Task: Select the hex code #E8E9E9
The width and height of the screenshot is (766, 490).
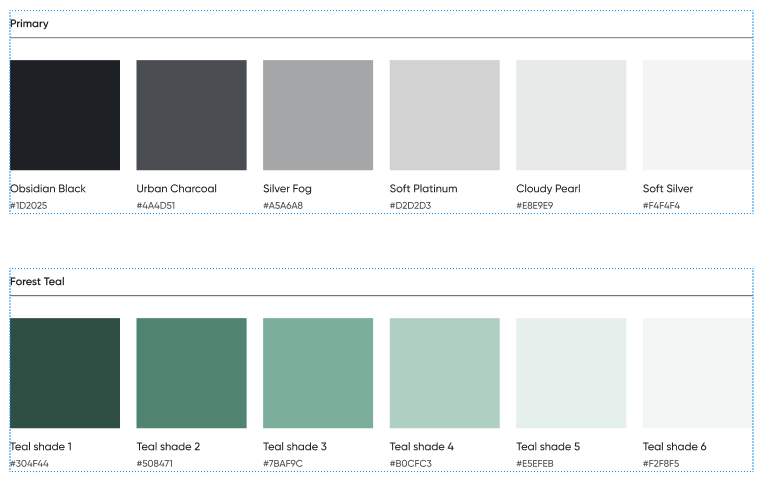Action: coord(534,206)
